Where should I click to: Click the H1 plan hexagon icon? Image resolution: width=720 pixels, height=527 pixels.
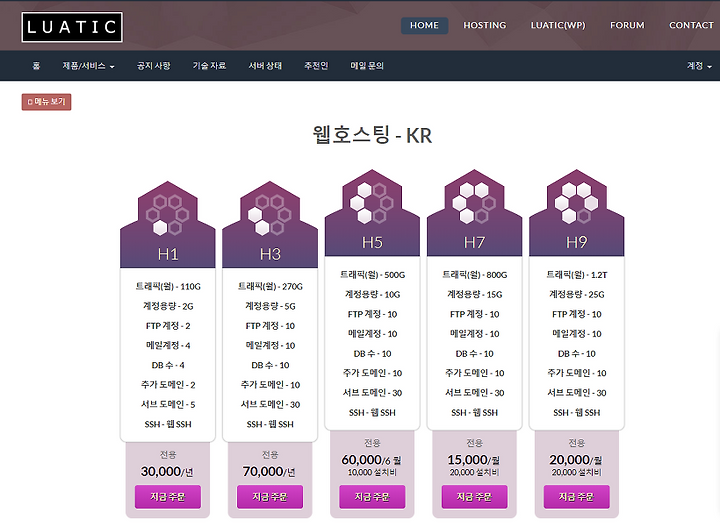(x=168, y=215)
